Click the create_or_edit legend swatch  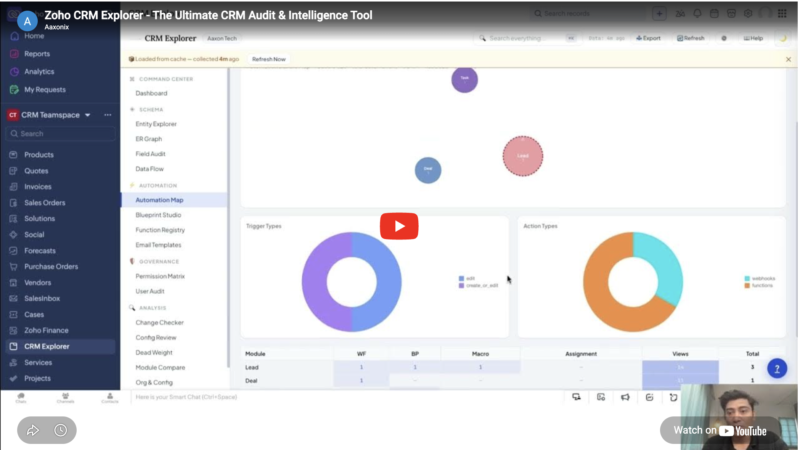pyautogui.click(x=461, y=286)
